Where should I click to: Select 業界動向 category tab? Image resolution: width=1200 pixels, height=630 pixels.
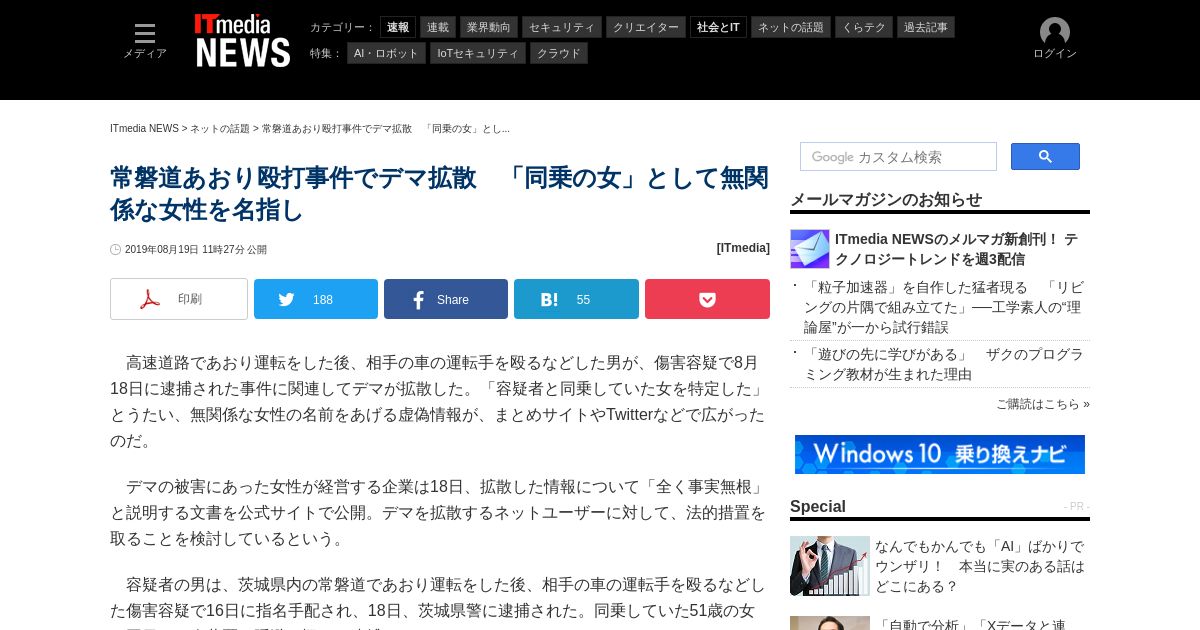pos(488,27)
